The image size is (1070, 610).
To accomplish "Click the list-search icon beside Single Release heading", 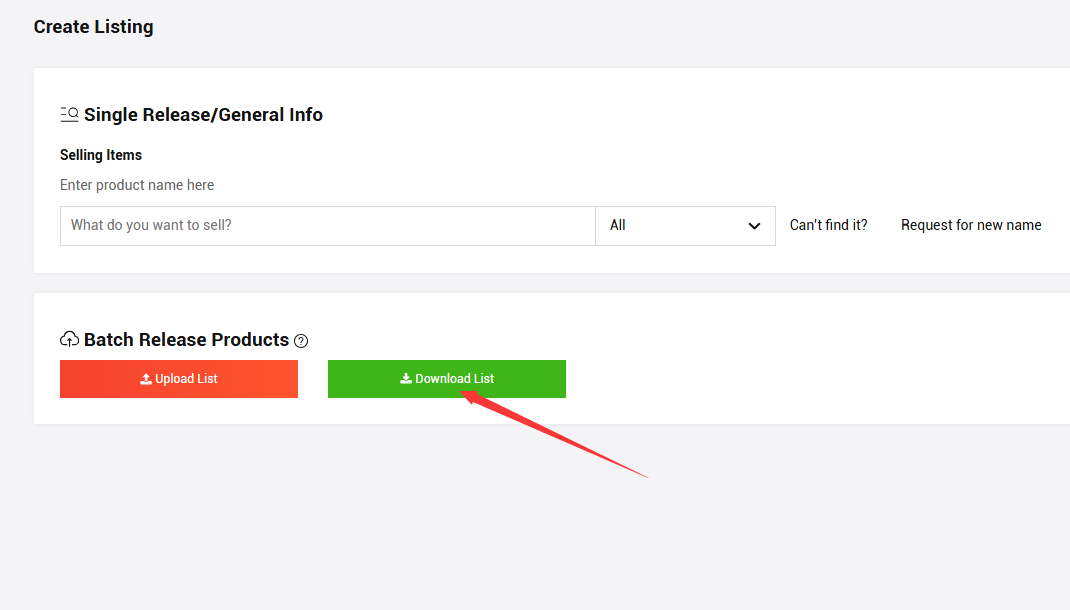I will click(69, 114).
